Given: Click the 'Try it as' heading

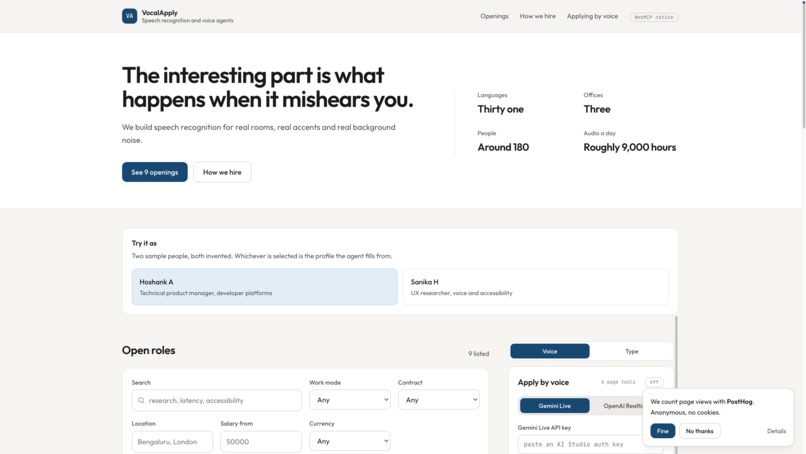Looking at the screenshot, I should coord(144,243).
